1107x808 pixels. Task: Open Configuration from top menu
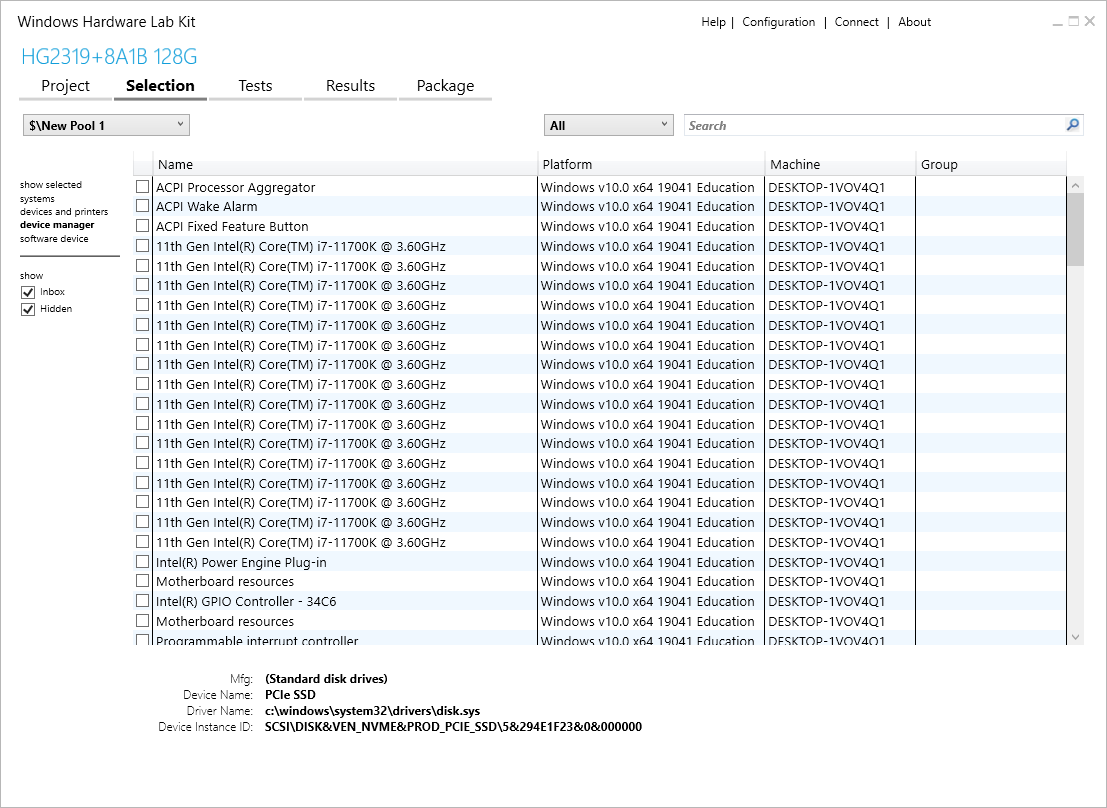click(x=778, y=22)
